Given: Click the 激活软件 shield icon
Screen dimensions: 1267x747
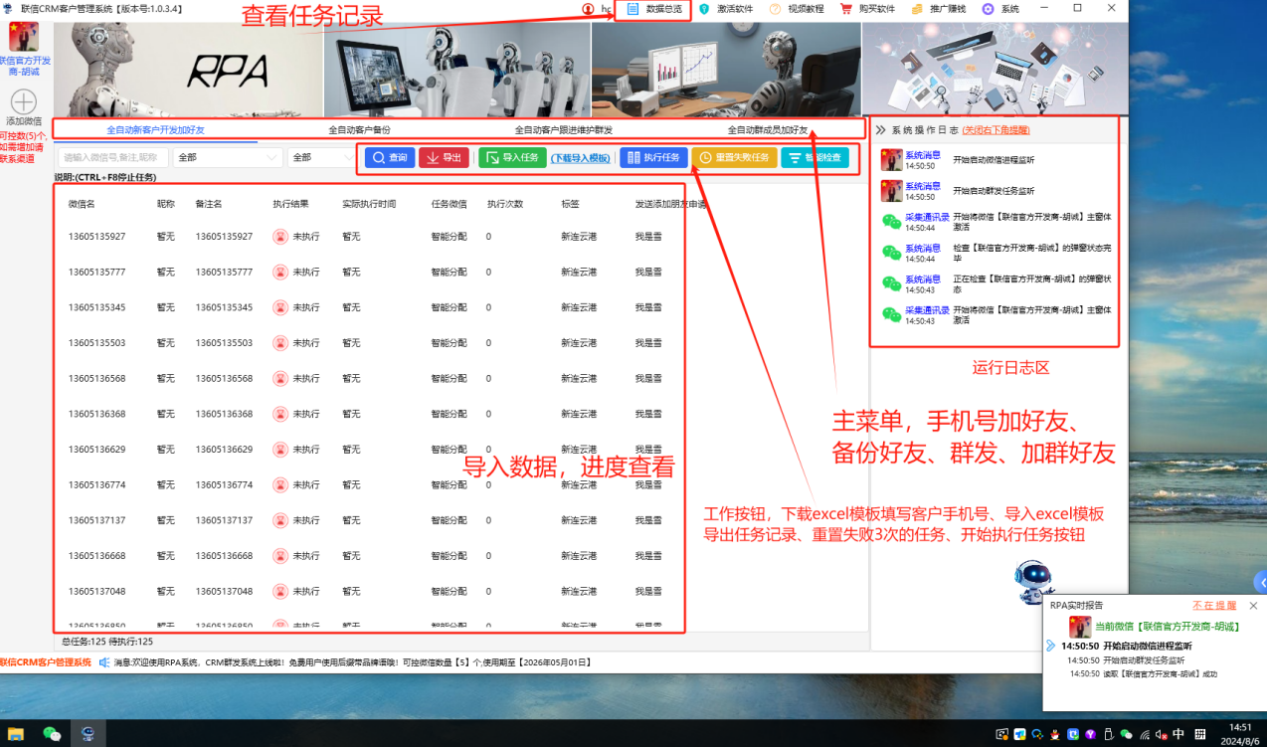Looking at the screenshot, I should pyautogui.click(x=704, y=8).
